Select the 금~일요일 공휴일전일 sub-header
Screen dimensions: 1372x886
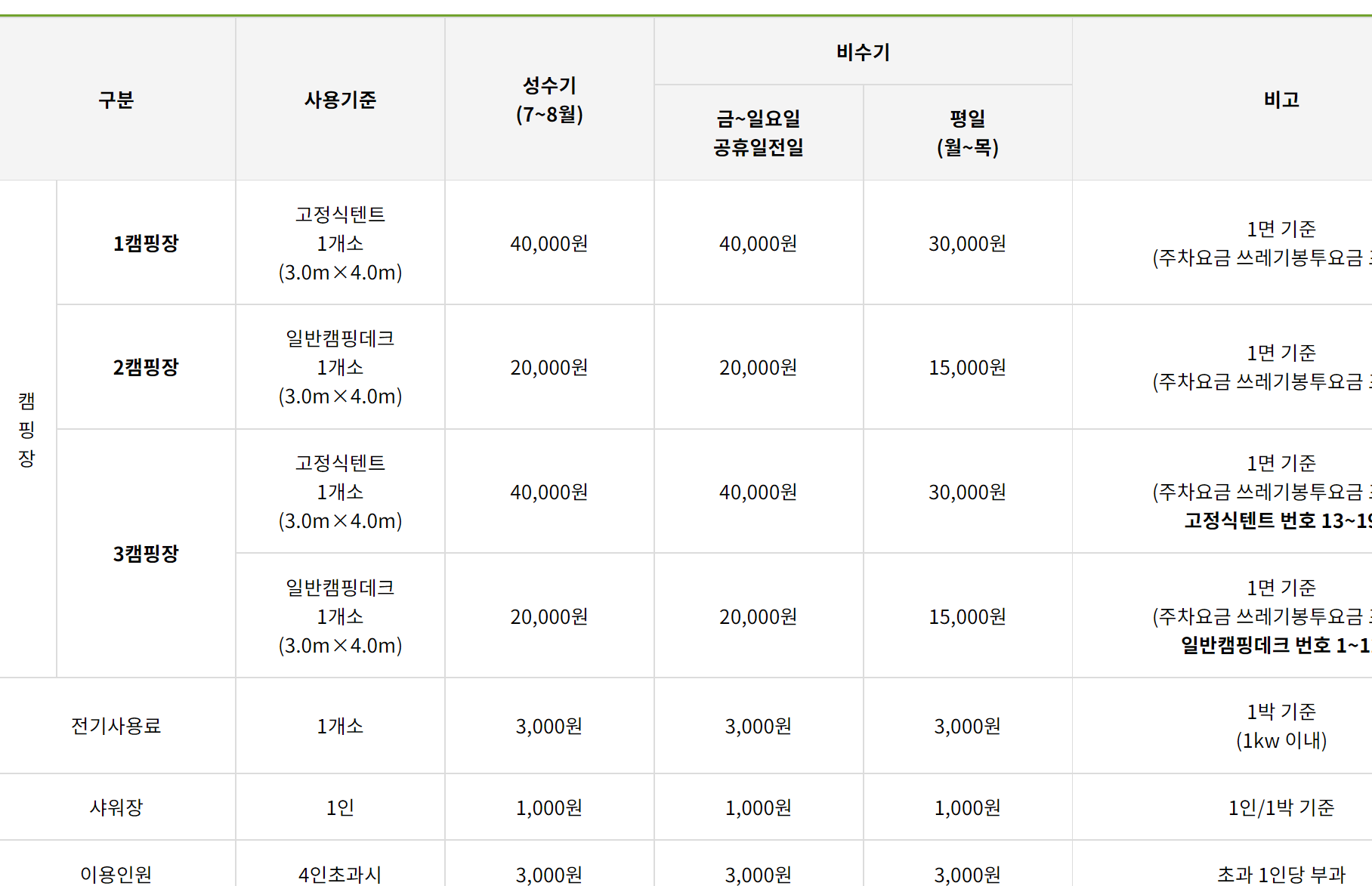pos(759,133)
